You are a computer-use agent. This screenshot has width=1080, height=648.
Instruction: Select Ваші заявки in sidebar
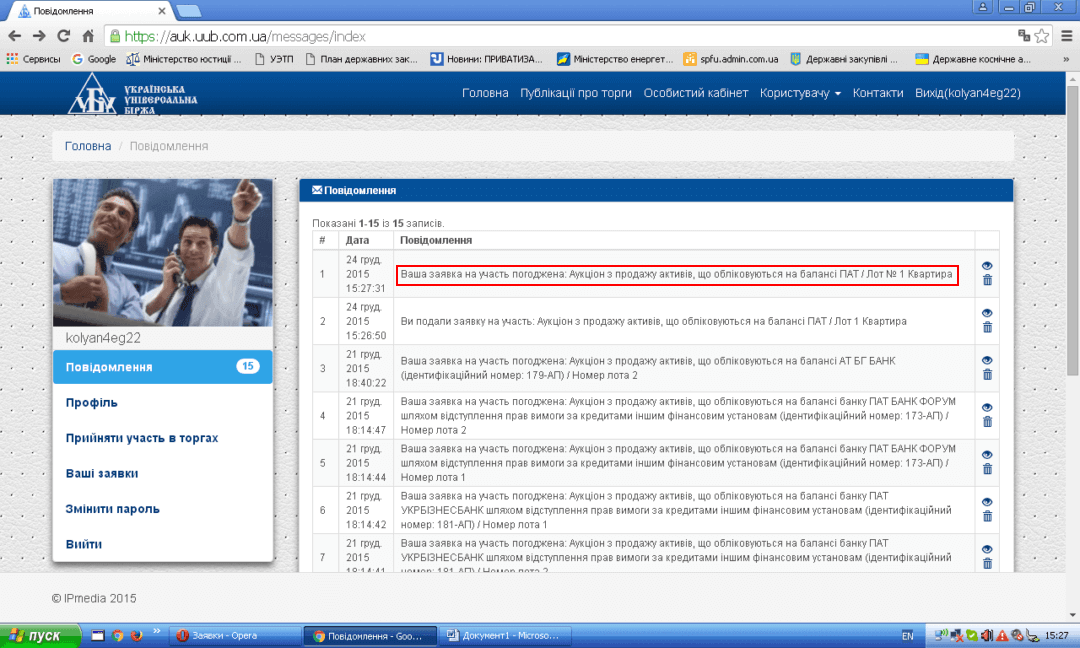coord(102,473)
